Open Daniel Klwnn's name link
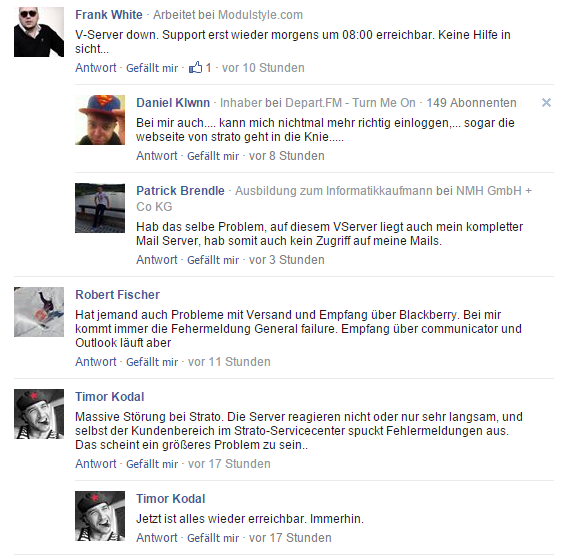 click(173, 103)
